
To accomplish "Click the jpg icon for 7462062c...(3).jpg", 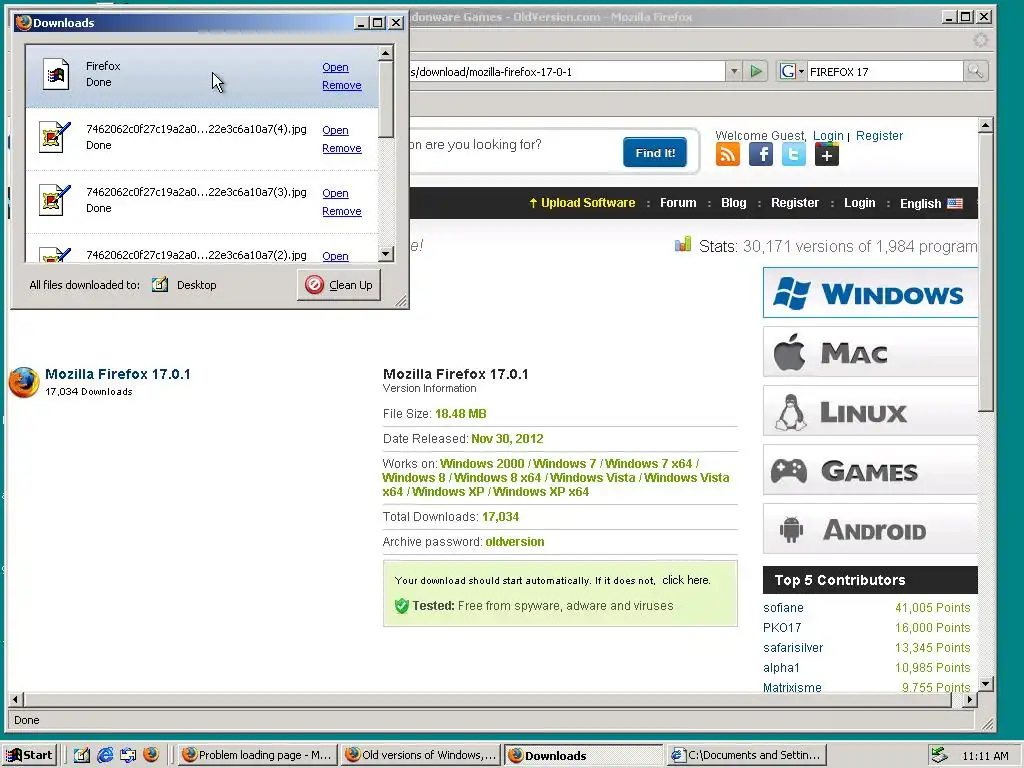I will (x=55, y=200).
